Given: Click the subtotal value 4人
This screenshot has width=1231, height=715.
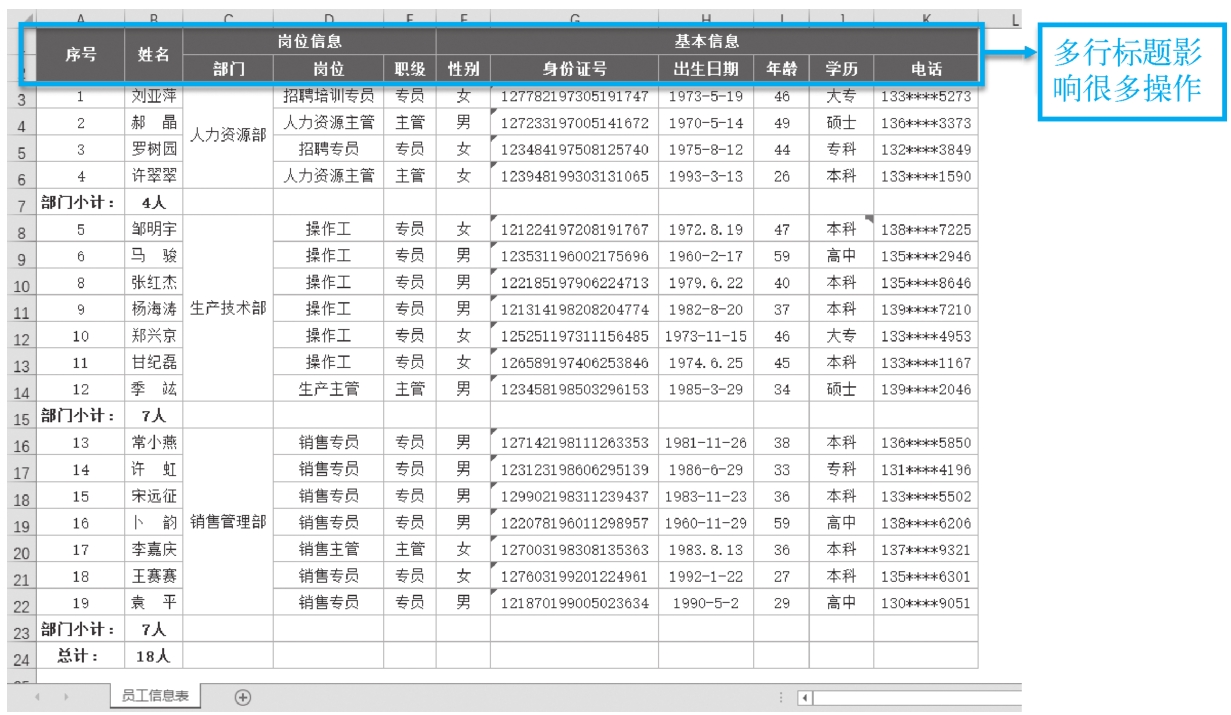Looking at the screenshot, I should pyautogui.click(x=154, y=203).
